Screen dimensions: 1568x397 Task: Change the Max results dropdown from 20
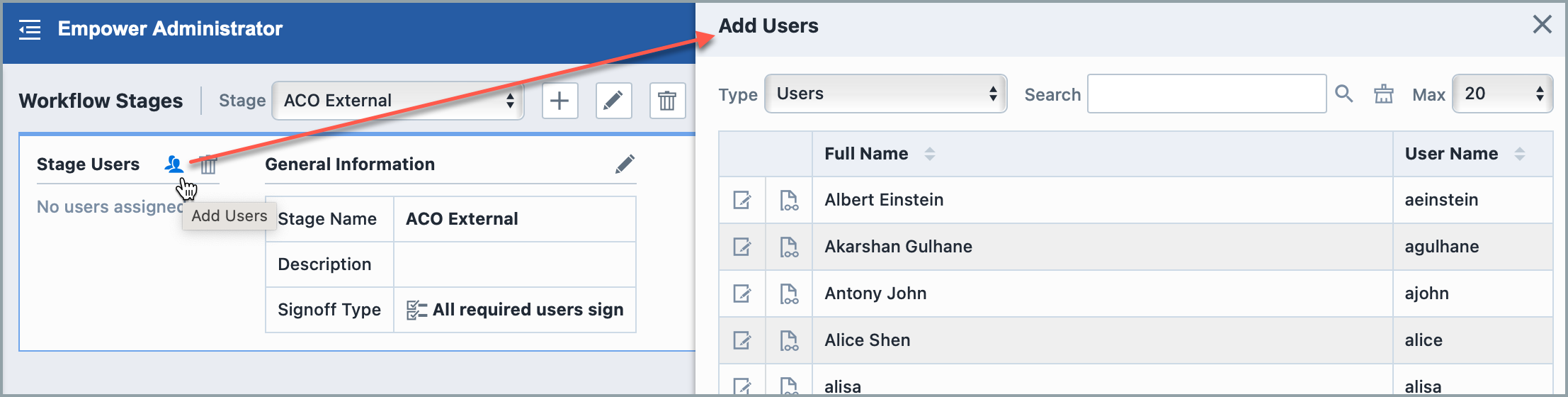click(1502, 94)
